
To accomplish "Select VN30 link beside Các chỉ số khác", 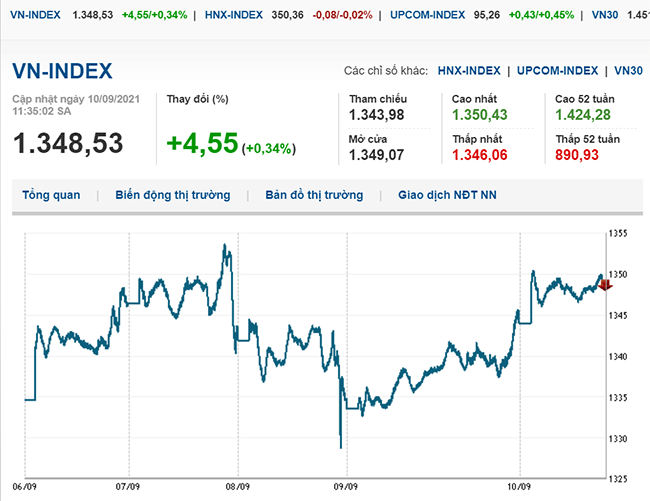I will [629, 71].
